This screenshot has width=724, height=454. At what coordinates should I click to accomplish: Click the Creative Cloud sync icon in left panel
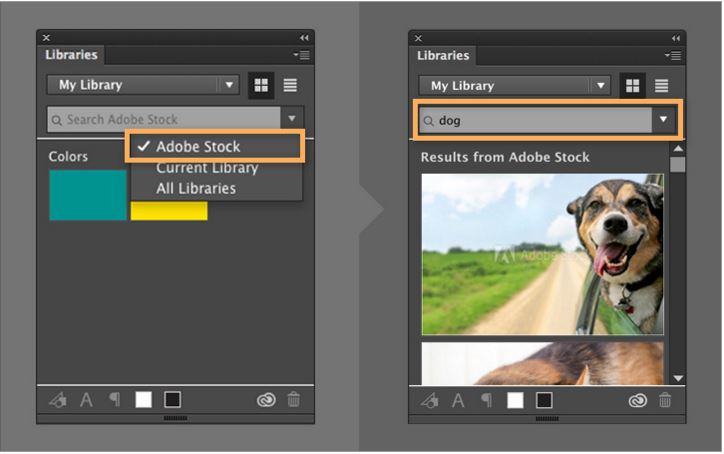265,400
